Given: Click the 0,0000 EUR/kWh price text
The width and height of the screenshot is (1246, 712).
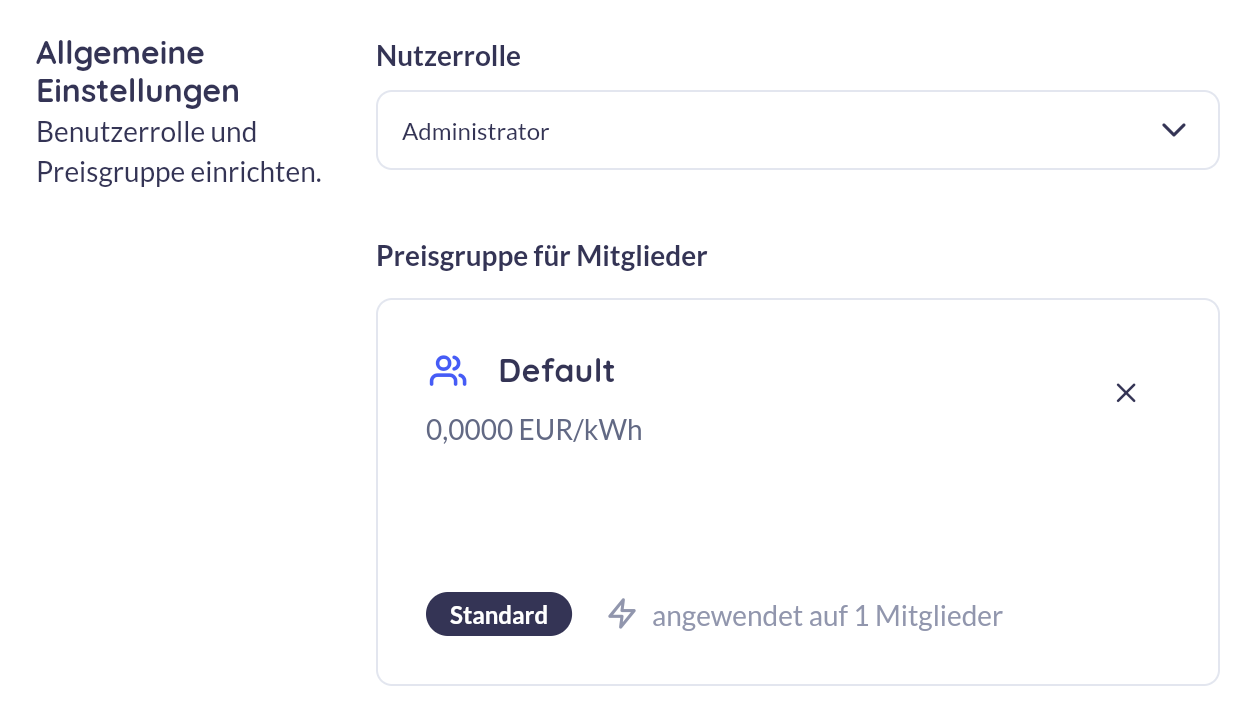Looking at the screenshot, I should (x=534, y=430).
